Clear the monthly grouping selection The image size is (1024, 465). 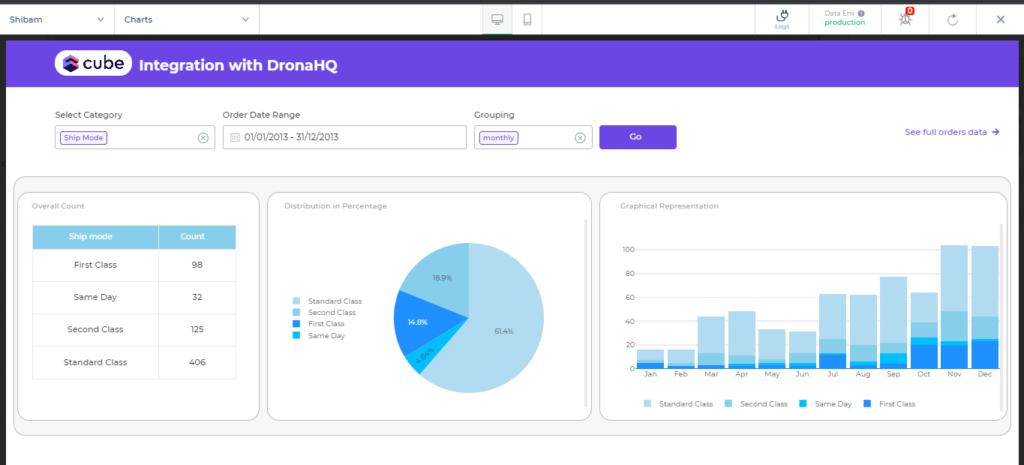(579, 138)
